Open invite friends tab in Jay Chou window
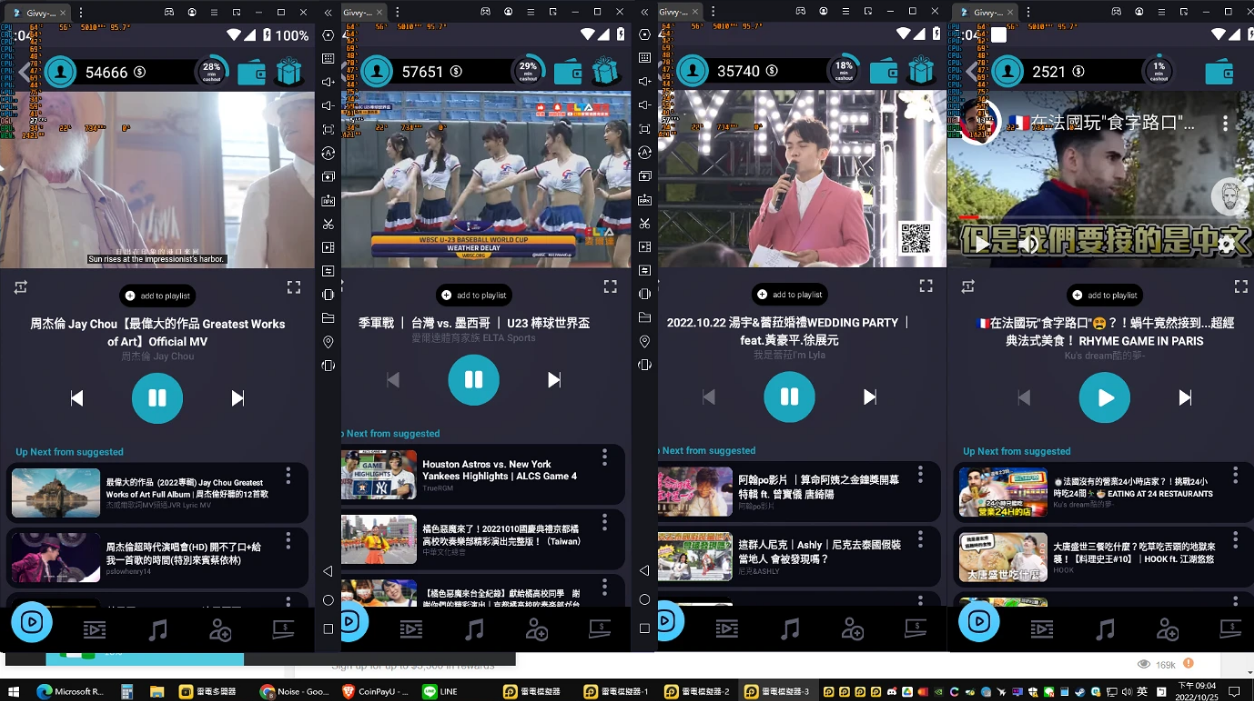The width and height of the screenshot is (1254, 701). (220, 630)
